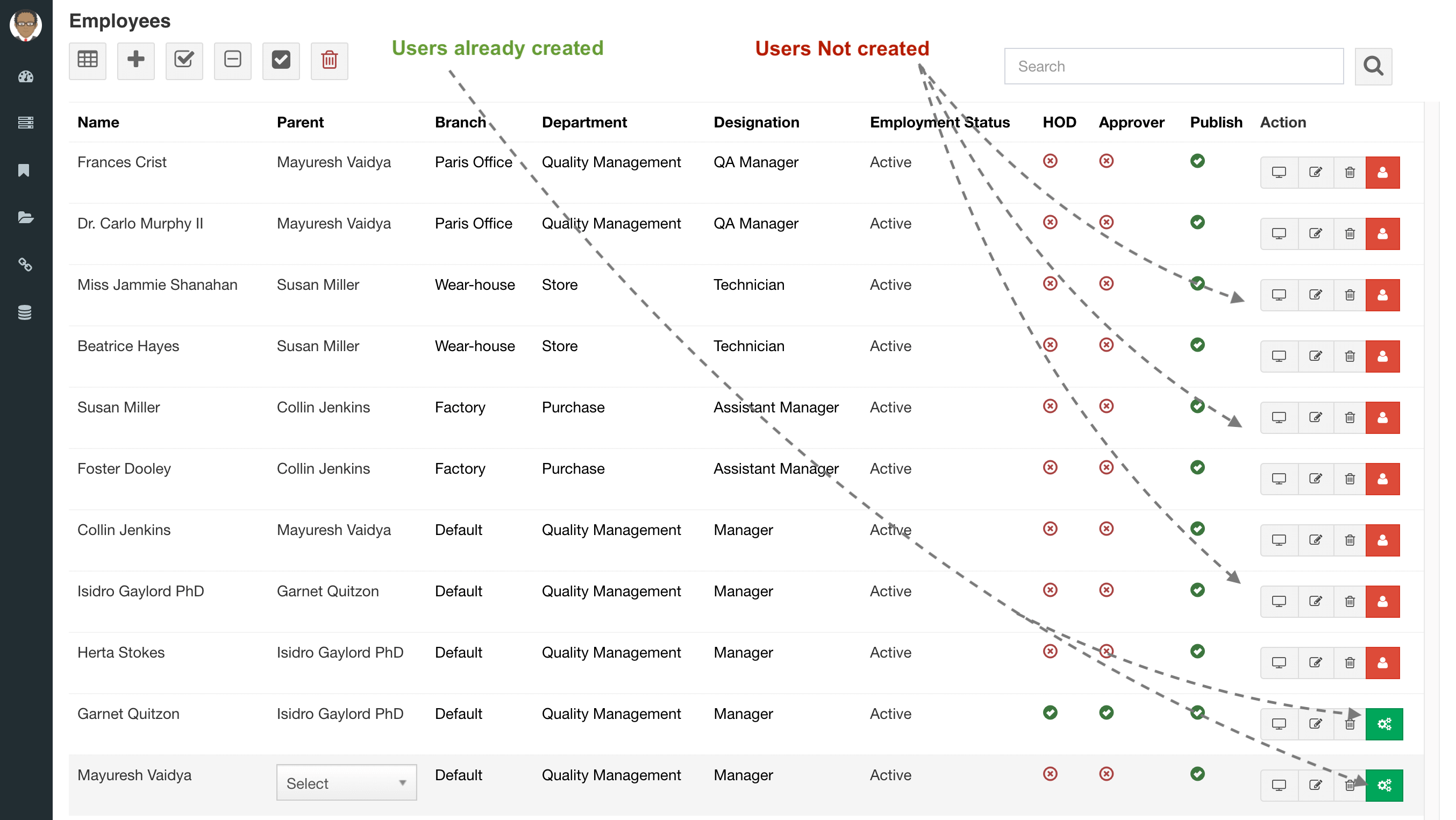Open the Parent Select dropdown
This screenshot has width=1456, height=820.
(346, 783)
